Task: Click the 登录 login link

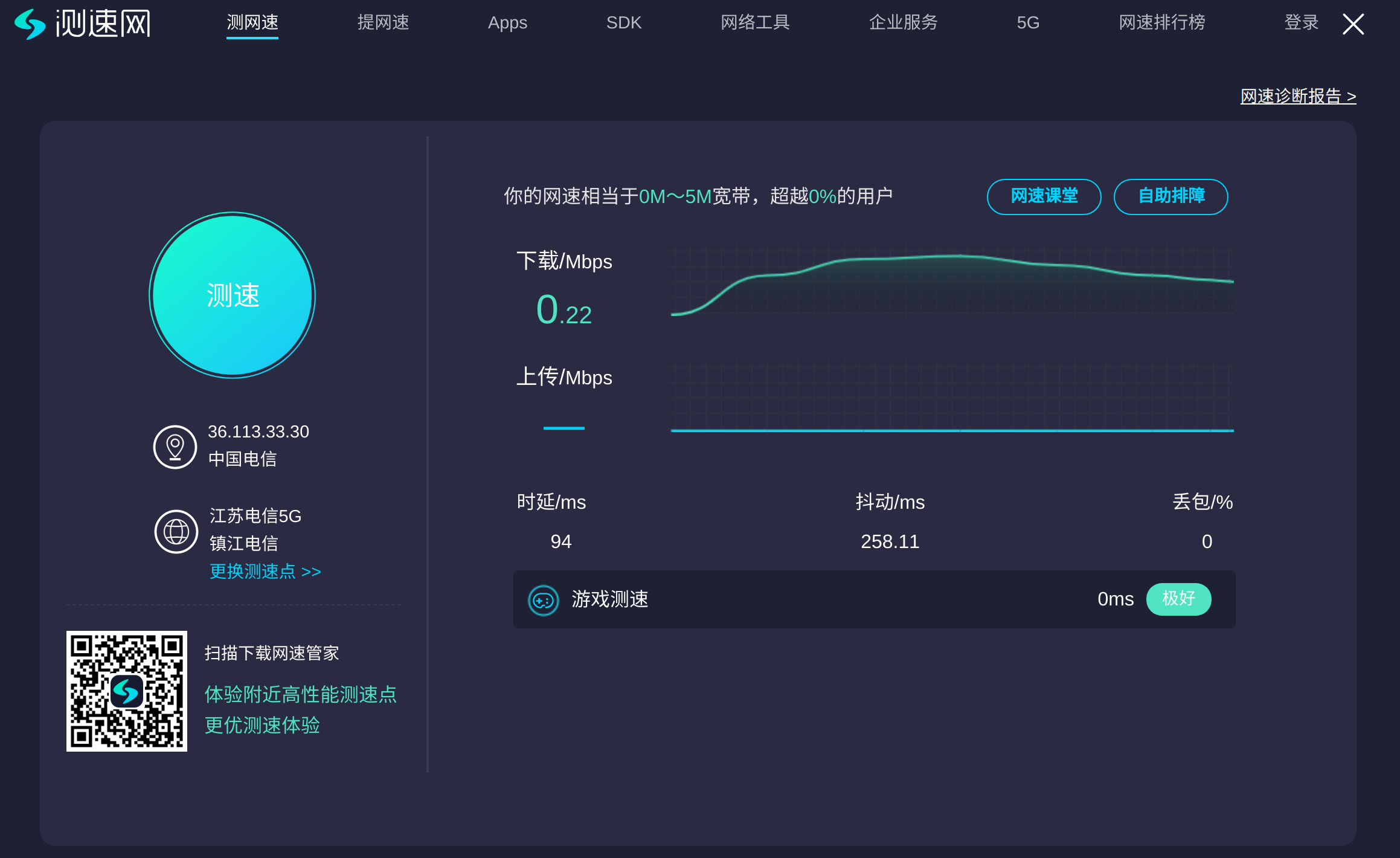Action: (x=1301, y=23)
